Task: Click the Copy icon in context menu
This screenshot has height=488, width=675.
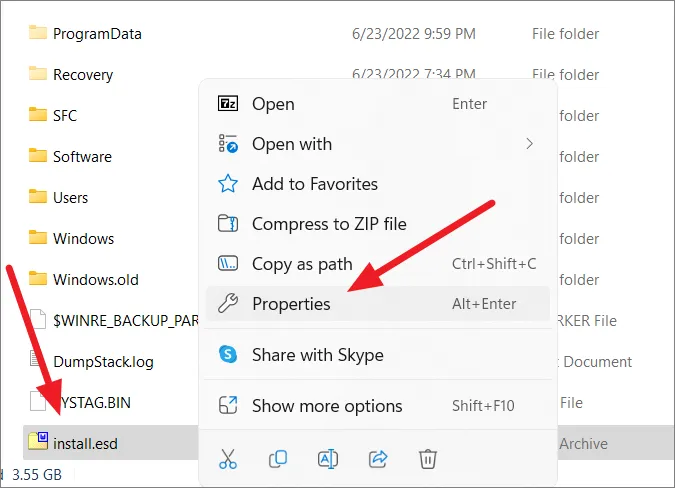Action: pos(278,459)
